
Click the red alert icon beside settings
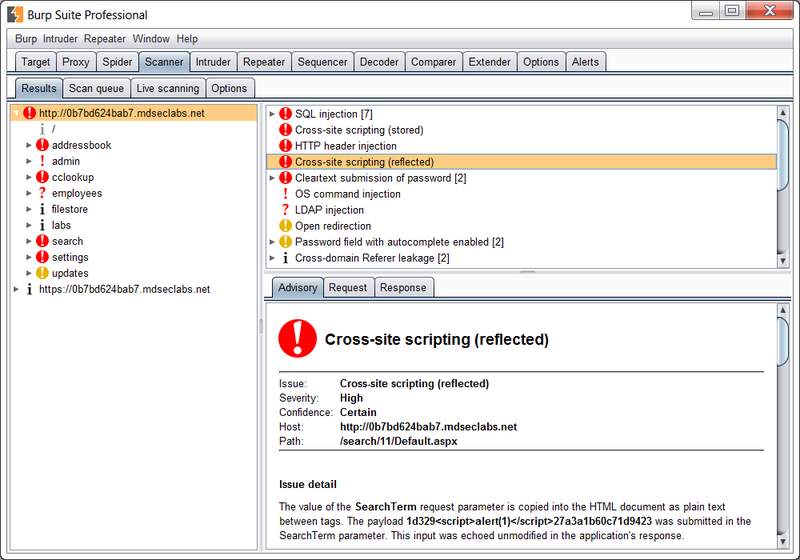[x=42, y=257]
